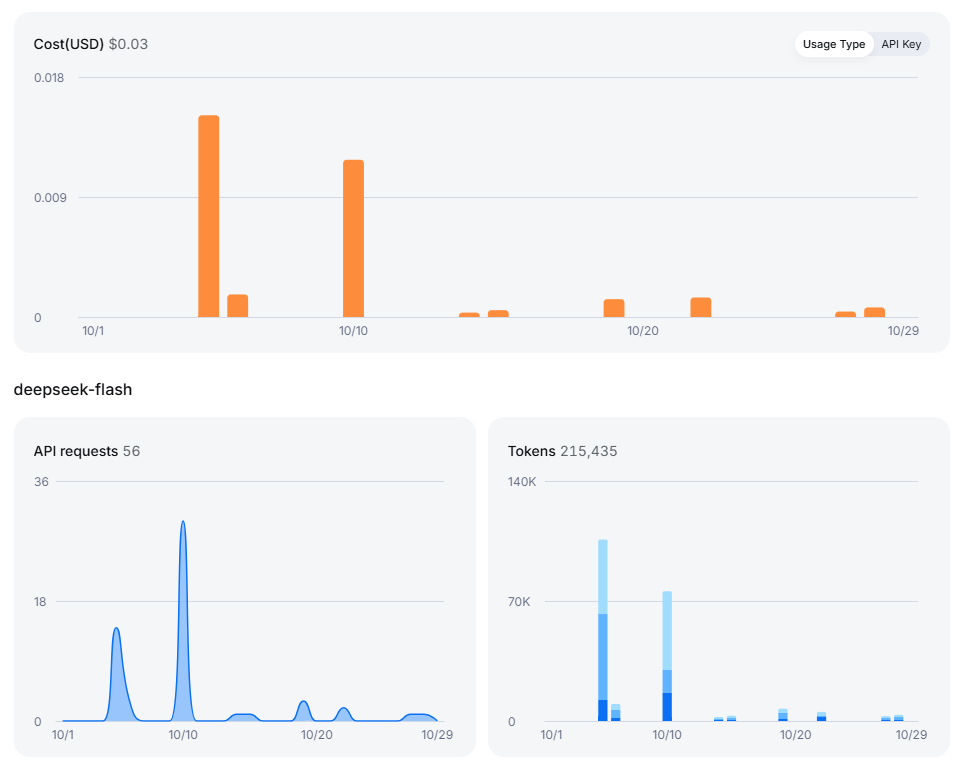Switch the cost view to API Key
Image resolution: width=968 pixels, height=772 pixels.
901,44
